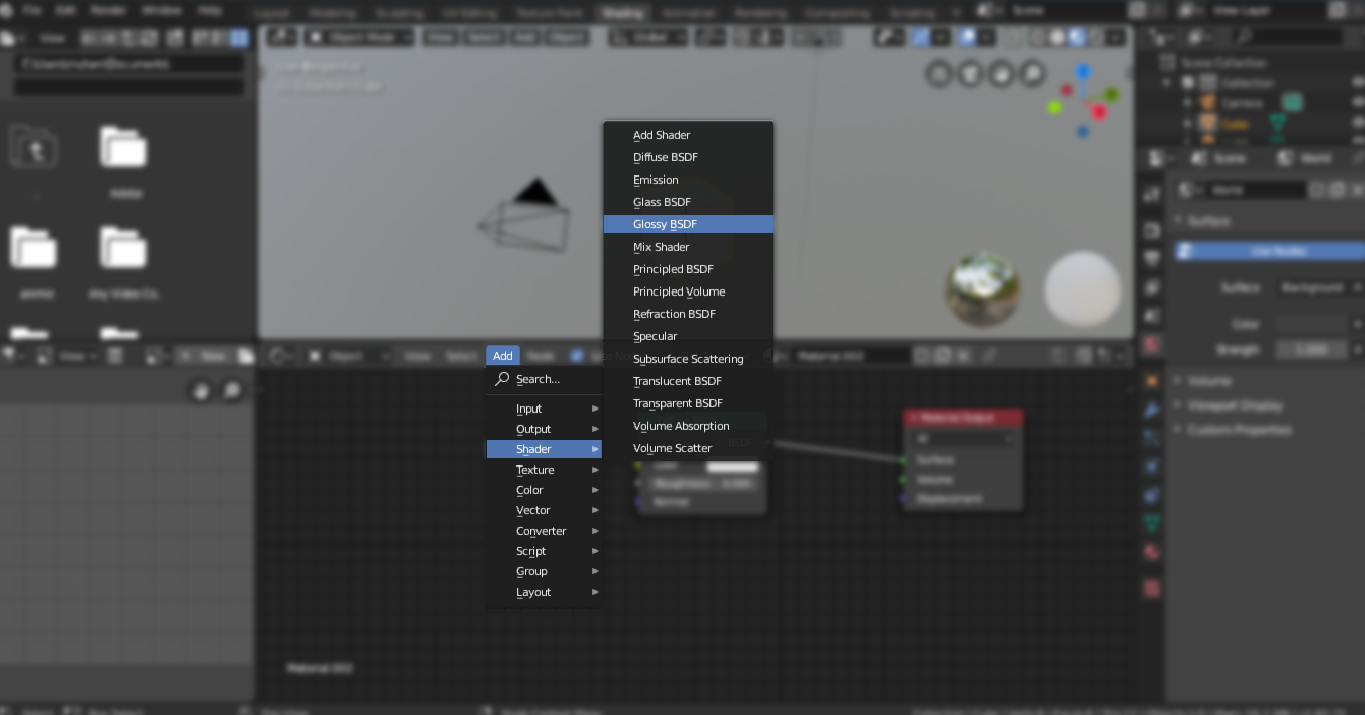Open the Color submenu
This screenshot has height=715, width=1365.
[x=545, y=490]
